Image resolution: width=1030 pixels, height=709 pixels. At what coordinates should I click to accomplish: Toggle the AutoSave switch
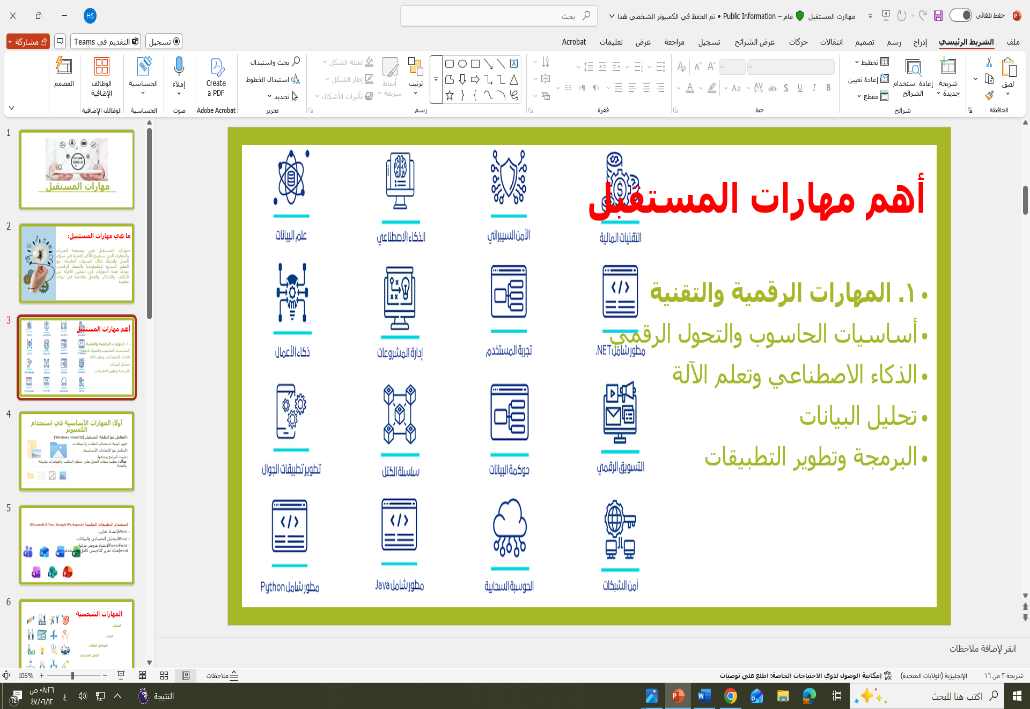coord(960,15)
